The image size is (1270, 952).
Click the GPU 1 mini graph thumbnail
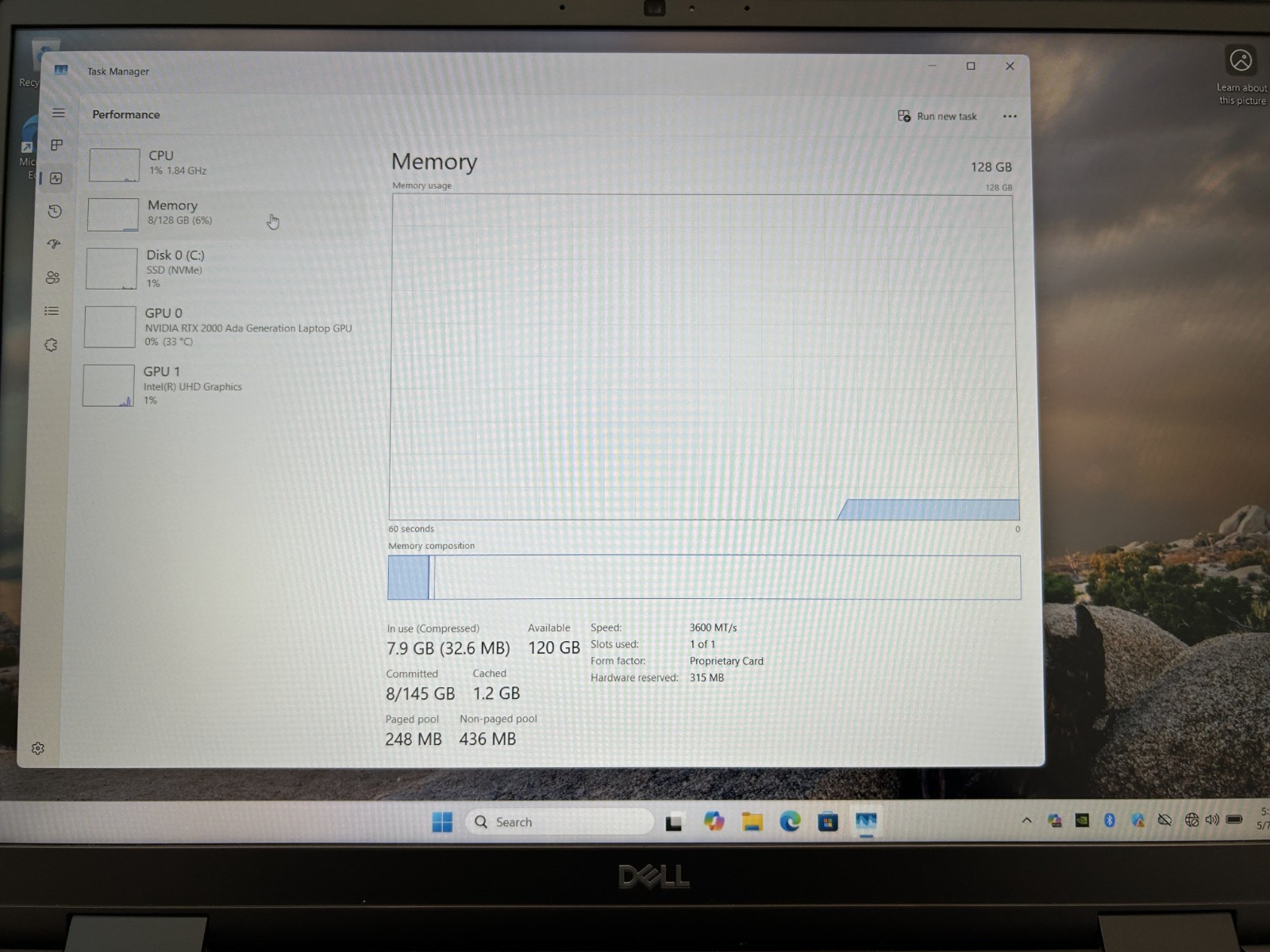(x=108, y=386)
